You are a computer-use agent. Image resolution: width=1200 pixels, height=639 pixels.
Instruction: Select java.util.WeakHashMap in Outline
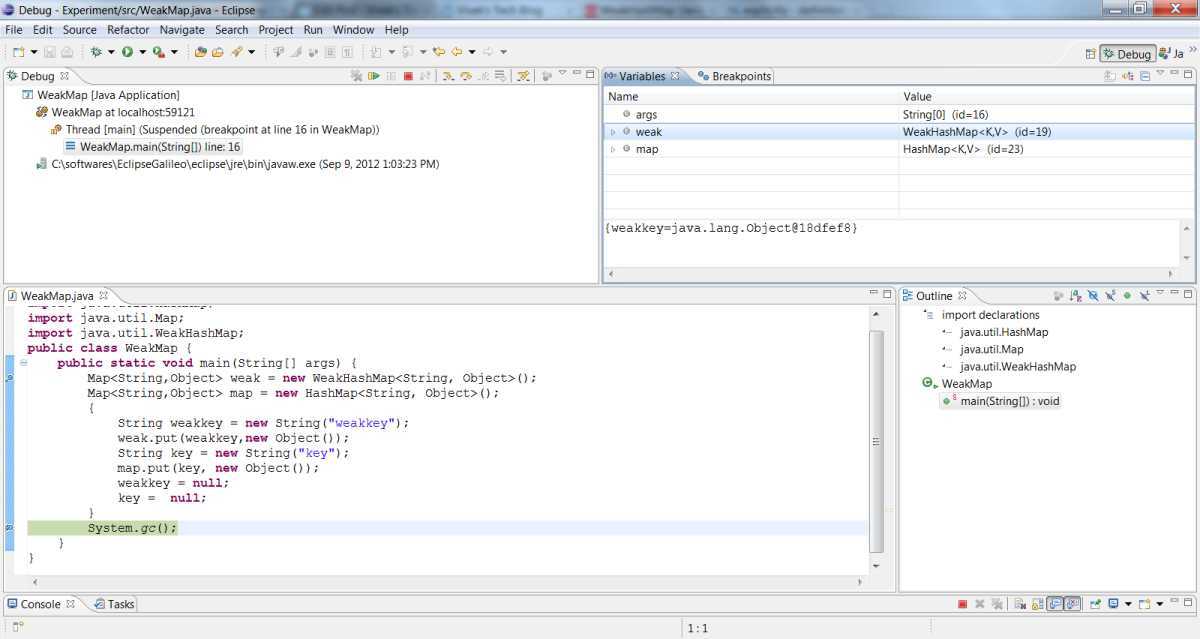coord(1018,367)
